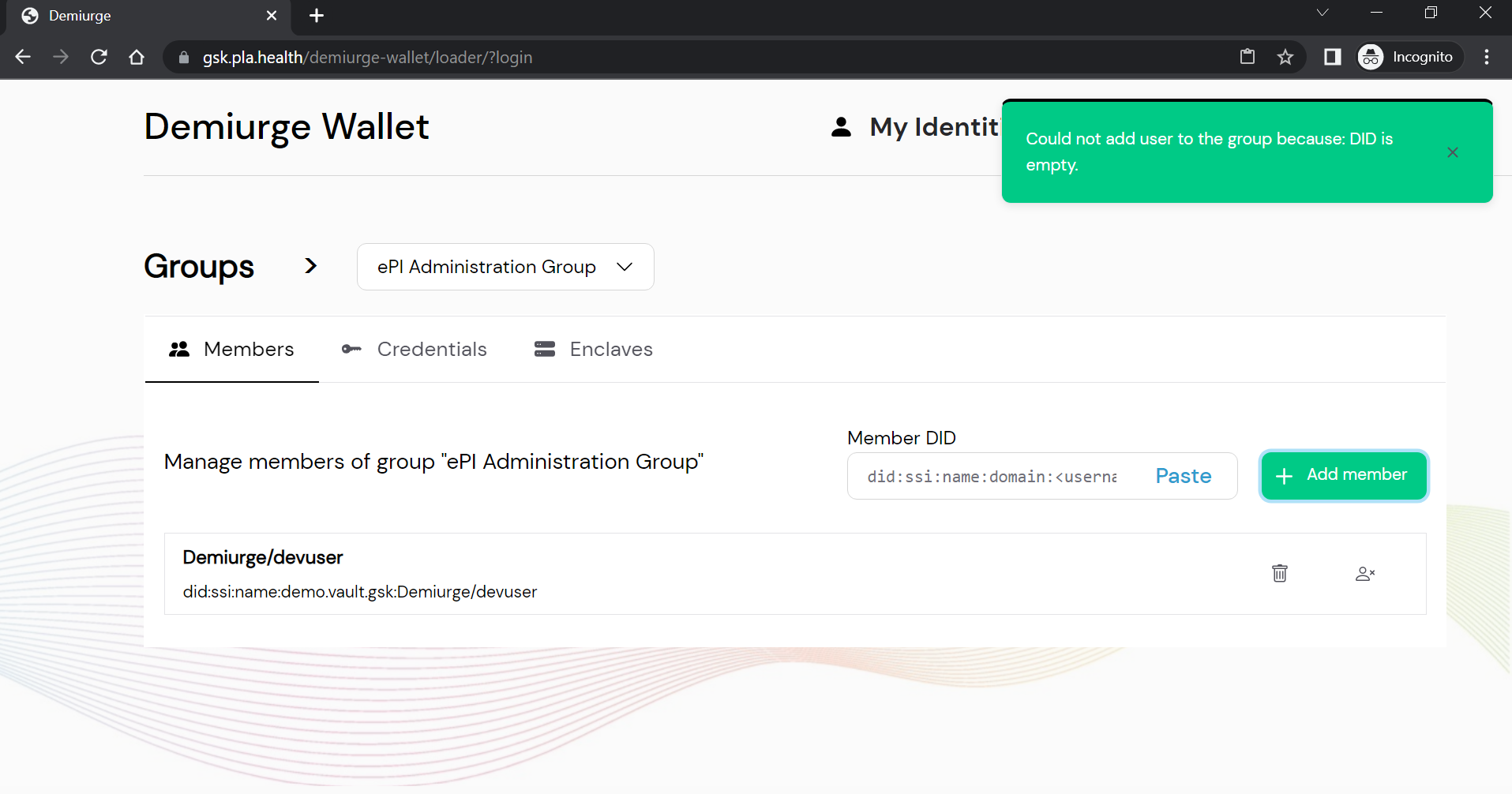1512x794 pixels.
Task: Open Chrome's three-dot menu
Action: [1487, 56]
